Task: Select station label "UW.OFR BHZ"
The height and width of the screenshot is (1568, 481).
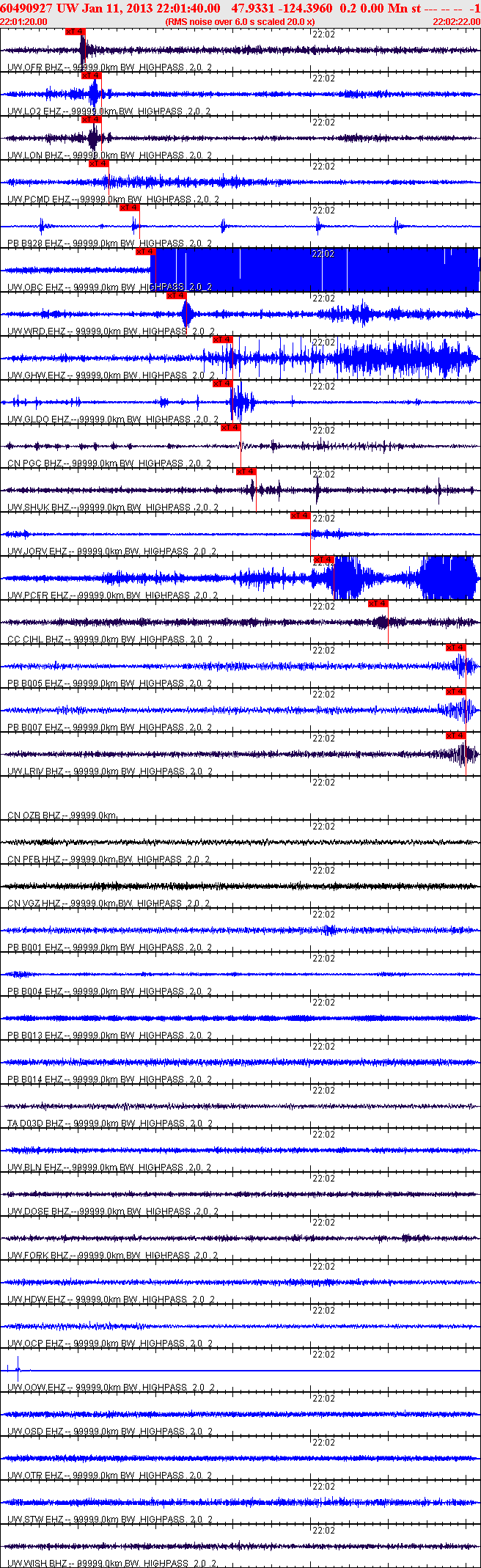Action: [34, 67]
